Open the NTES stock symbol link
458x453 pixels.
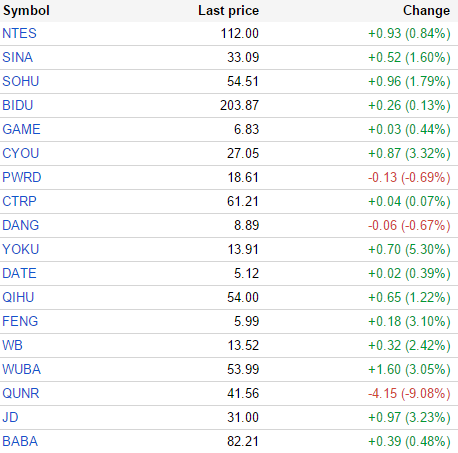pos(19,33)
